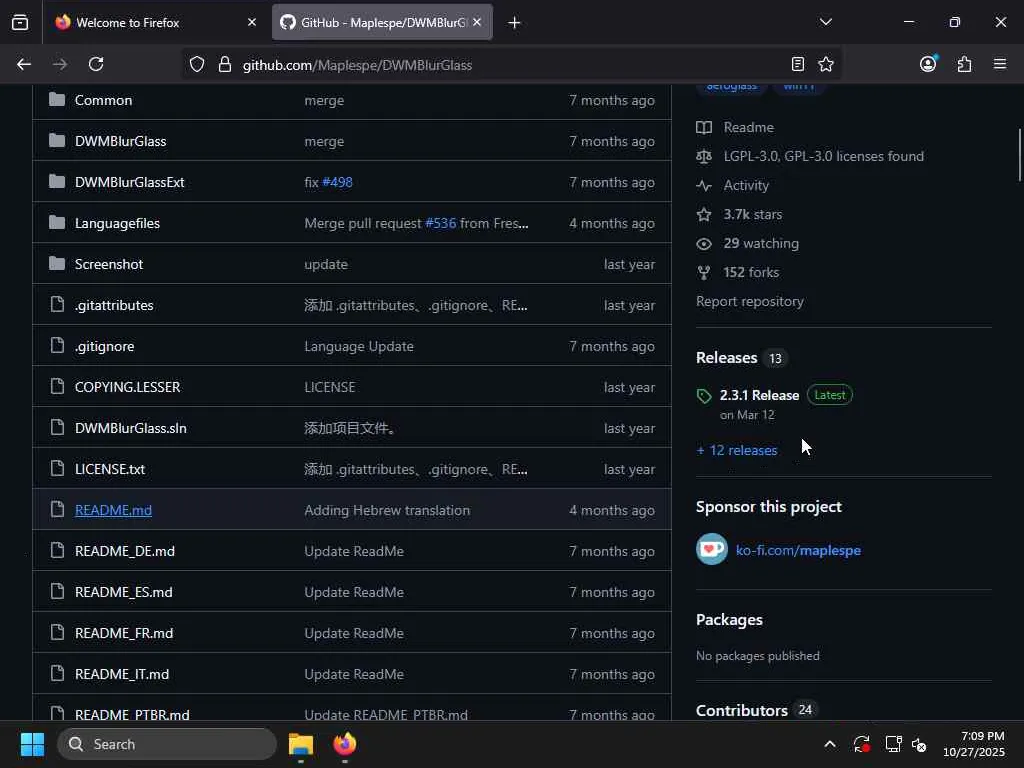View the 29 watching link
This screenshot has width=1024, height=768.
tap(761, 244)
